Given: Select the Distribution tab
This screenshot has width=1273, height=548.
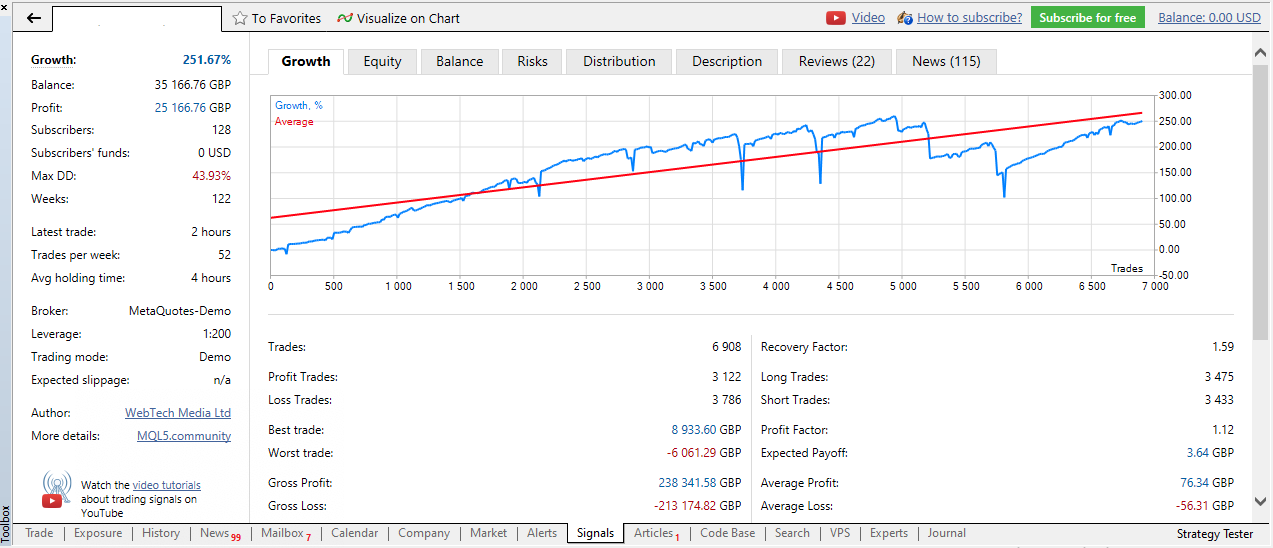Looking at the screenshot, I should click(x=619, y=62).
